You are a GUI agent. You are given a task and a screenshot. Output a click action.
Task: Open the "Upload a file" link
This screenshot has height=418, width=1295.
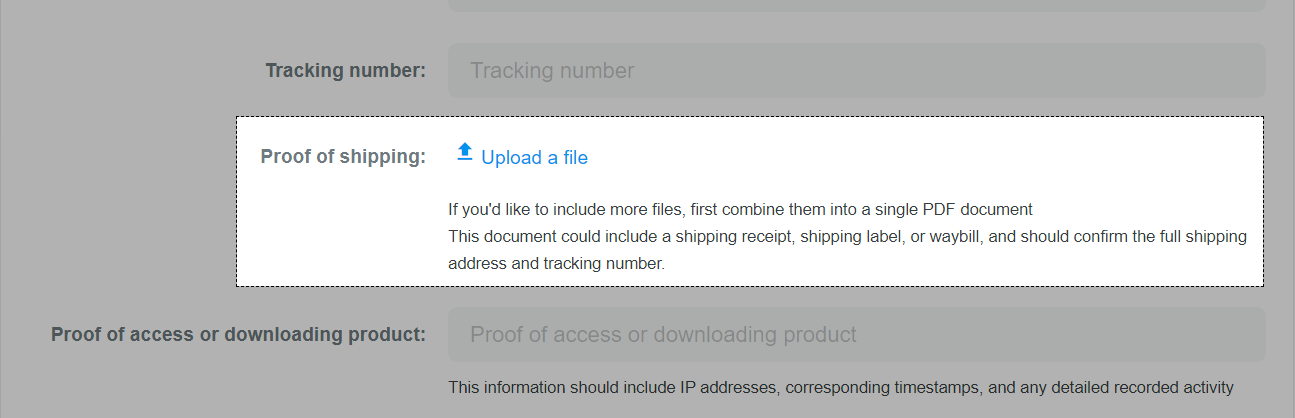click(x=534, y=158)
